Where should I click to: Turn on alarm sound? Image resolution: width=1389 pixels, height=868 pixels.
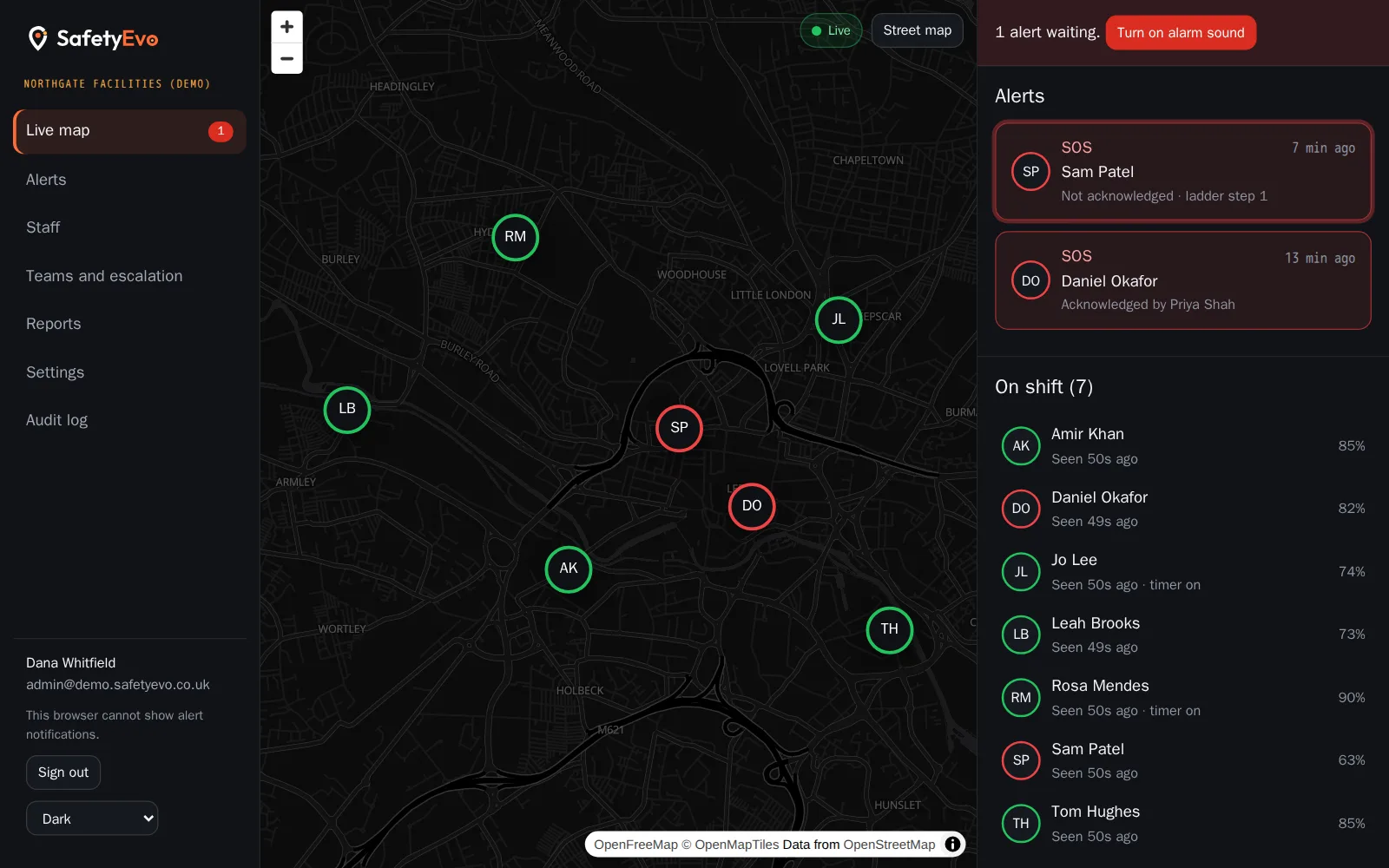(1181, 33)
